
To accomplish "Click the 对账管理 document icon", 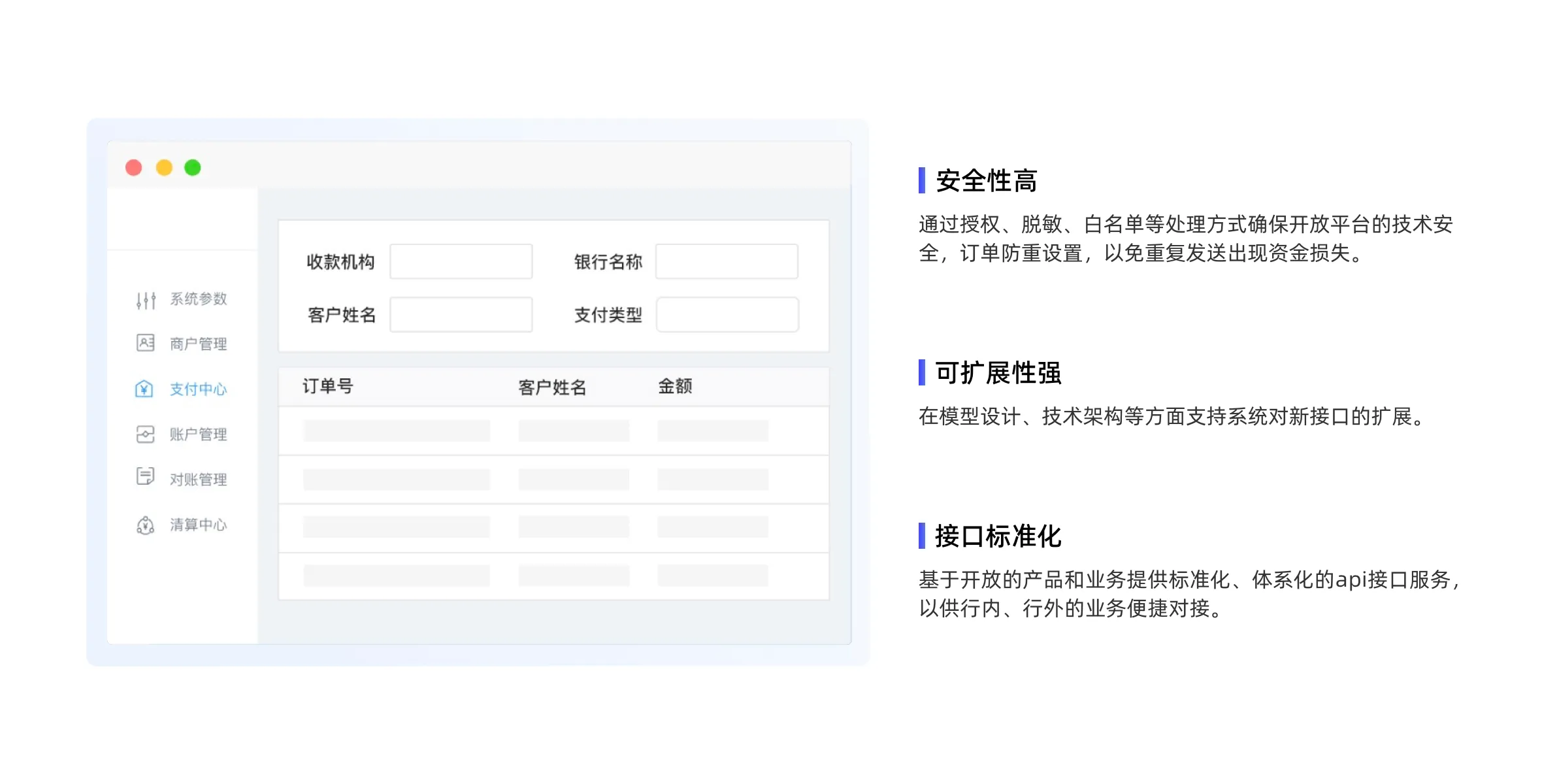I will coord(145,477).
